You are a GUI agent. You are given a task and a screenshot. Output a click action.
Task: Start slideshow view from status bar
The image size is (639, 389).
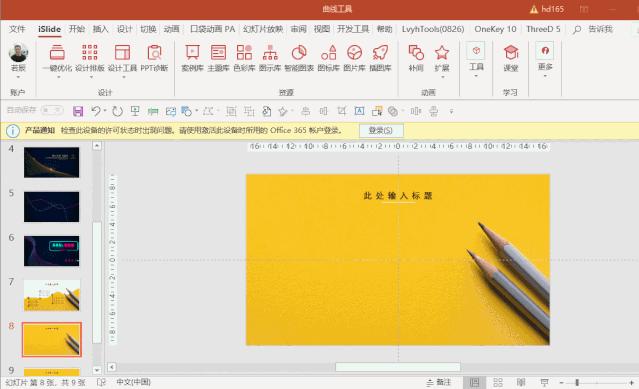pos(544,382)
